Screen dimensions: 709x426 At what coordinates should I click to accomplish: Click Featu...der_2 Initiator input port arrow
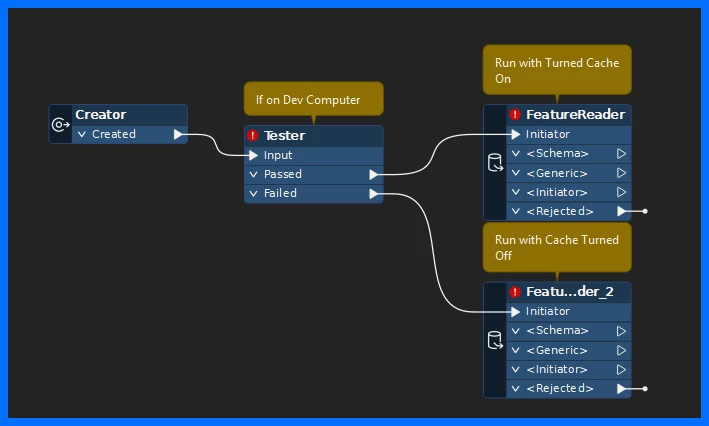[x=515, y=312]
